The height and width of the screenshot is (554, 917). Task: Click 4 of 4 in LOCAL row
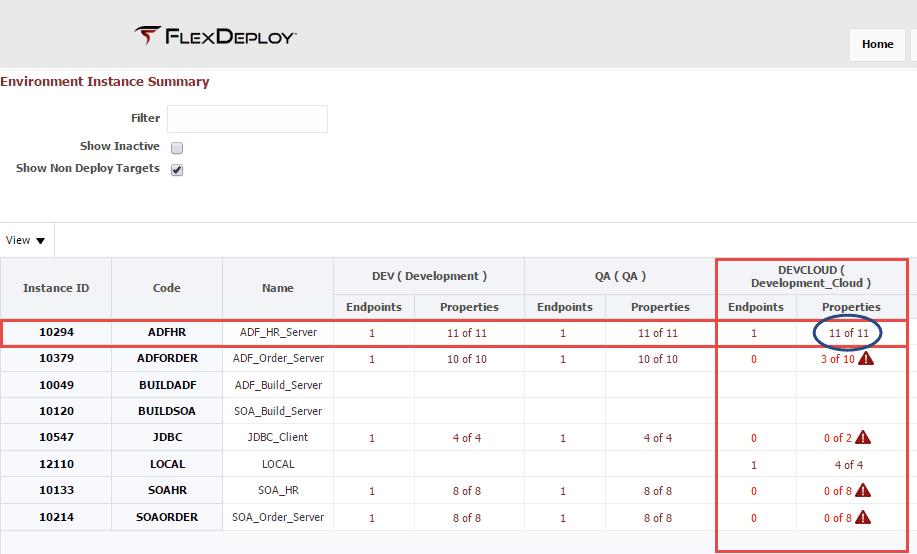pyautogui.click(x=849, y=465)
